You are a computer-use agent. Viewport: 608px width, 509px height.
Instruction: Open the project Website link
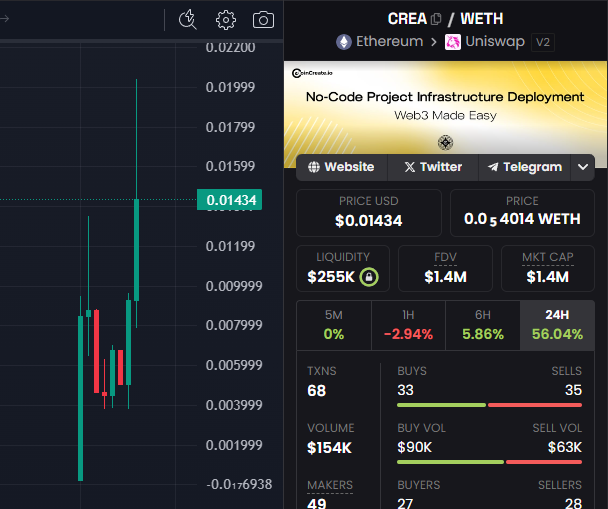[x=342, y=167]
